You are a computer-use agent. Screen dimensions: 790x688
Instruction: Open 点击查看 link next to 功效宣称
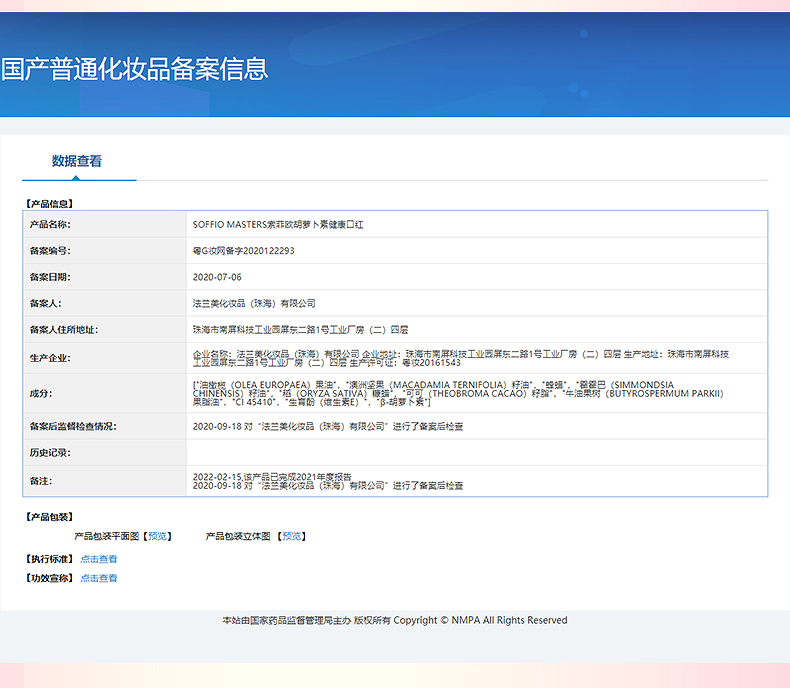tap(99, 578)
